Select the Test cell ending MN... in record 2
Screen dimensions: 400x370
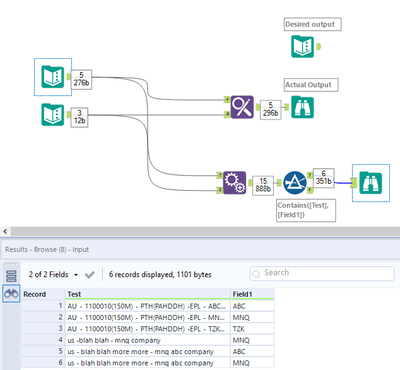[148, 317]
